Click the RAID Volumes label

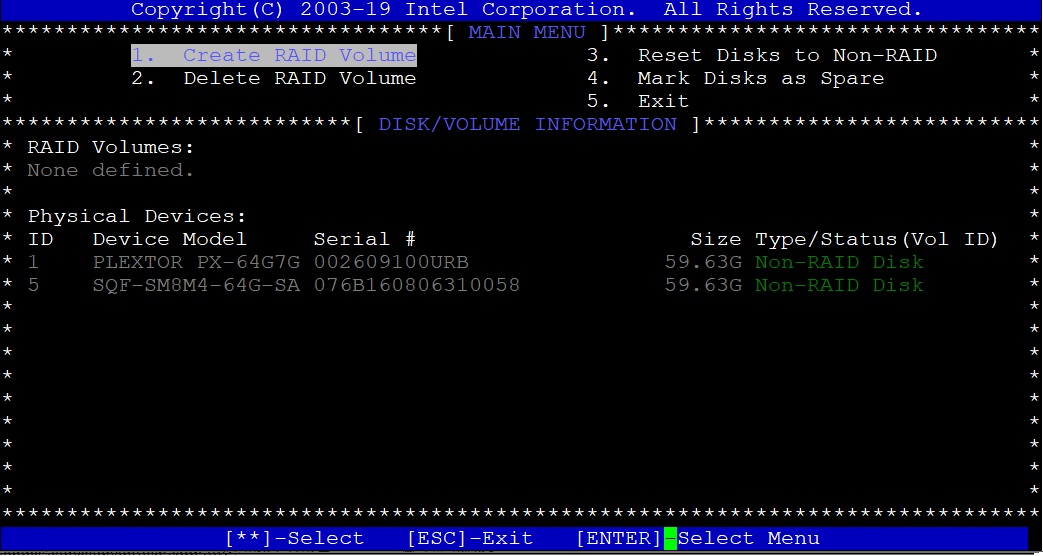click(x=111, y=147)
